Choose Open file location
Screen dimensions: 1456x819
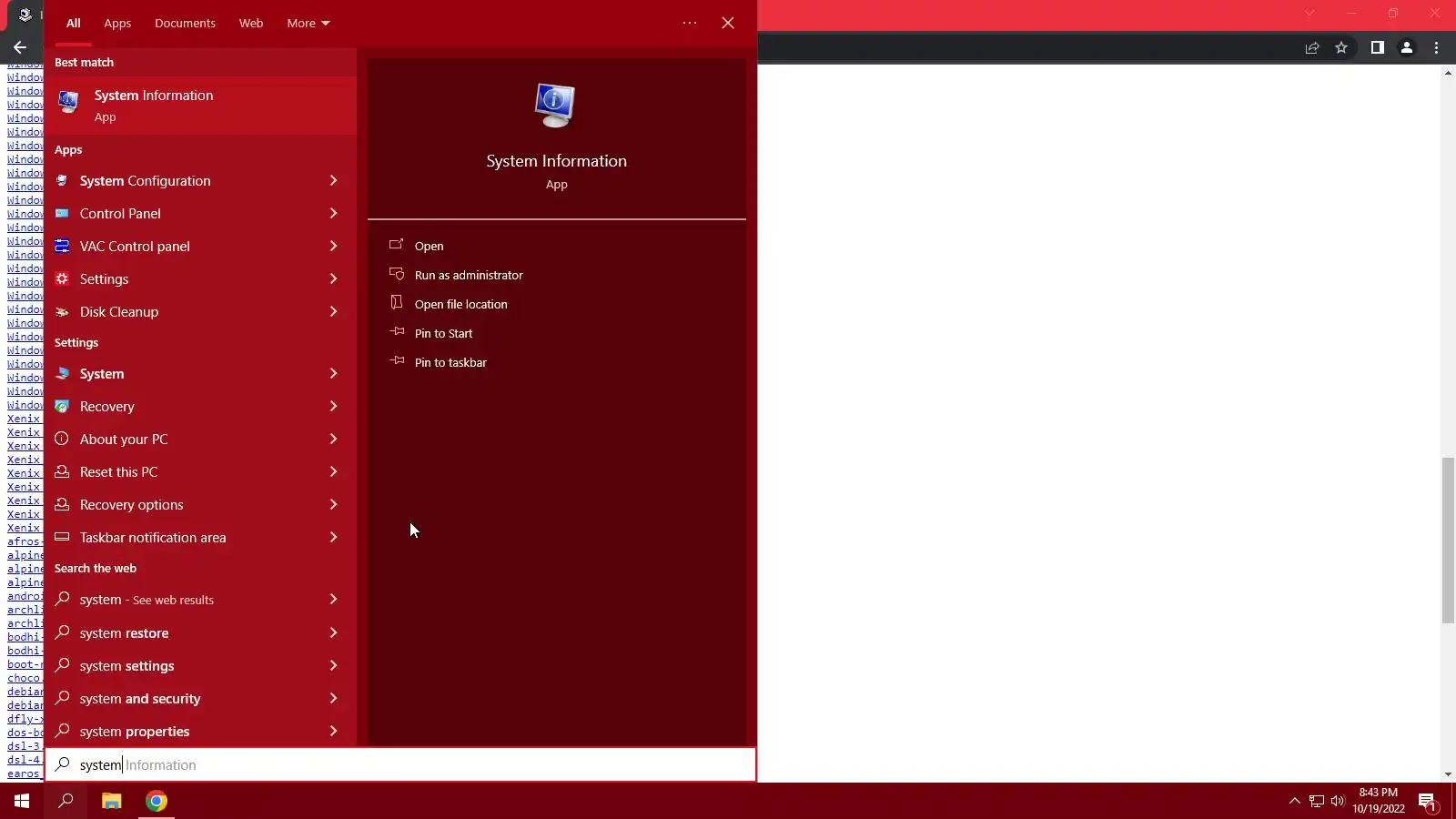tap(460, 304)
